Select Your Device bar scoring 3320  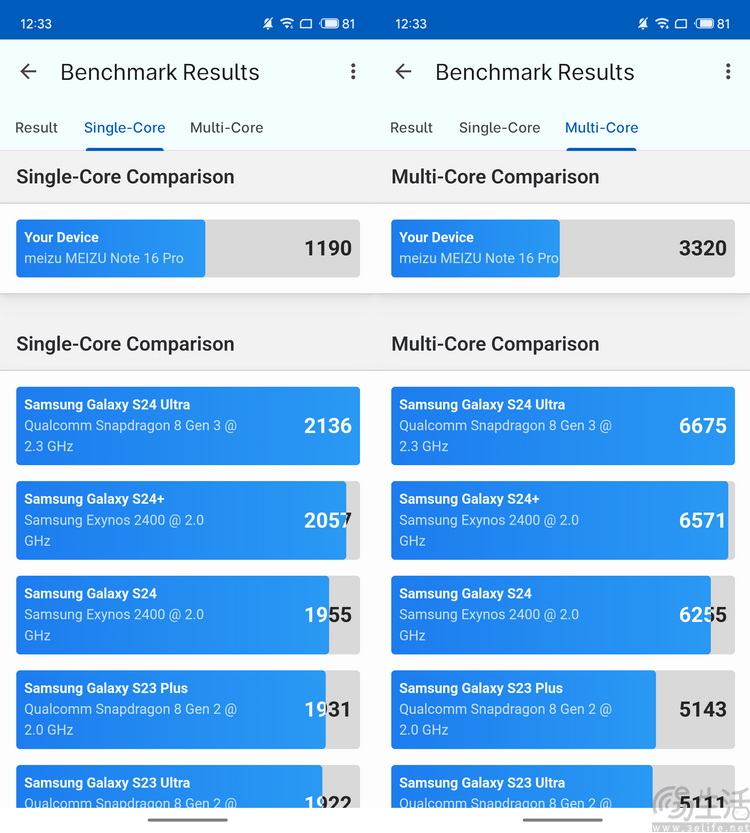(x=563, y=248)
